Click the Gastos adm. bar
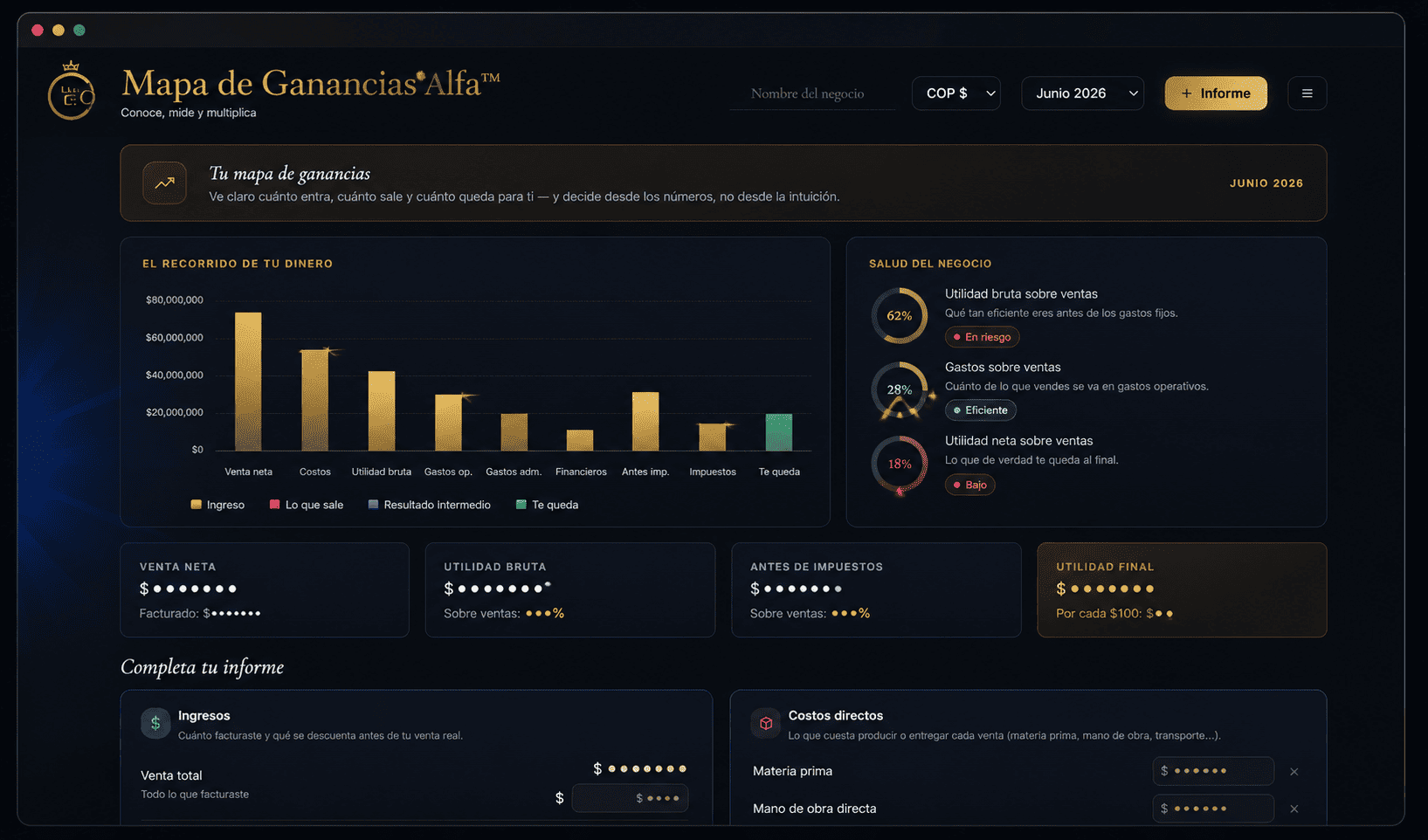This screenshot has height=840, width=1428. 514,432
